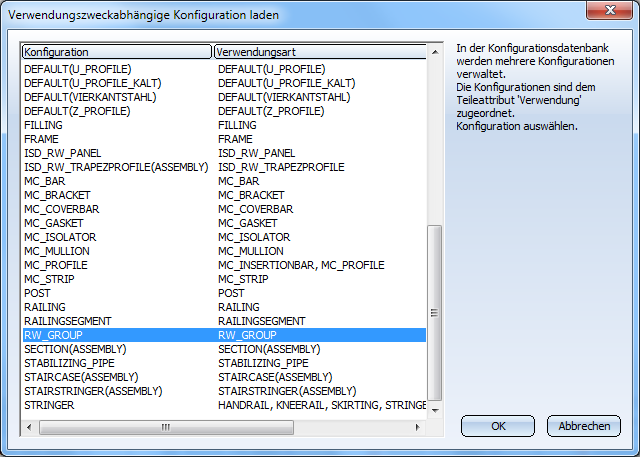Select the STRINGER configuration row

click(224, 405)
